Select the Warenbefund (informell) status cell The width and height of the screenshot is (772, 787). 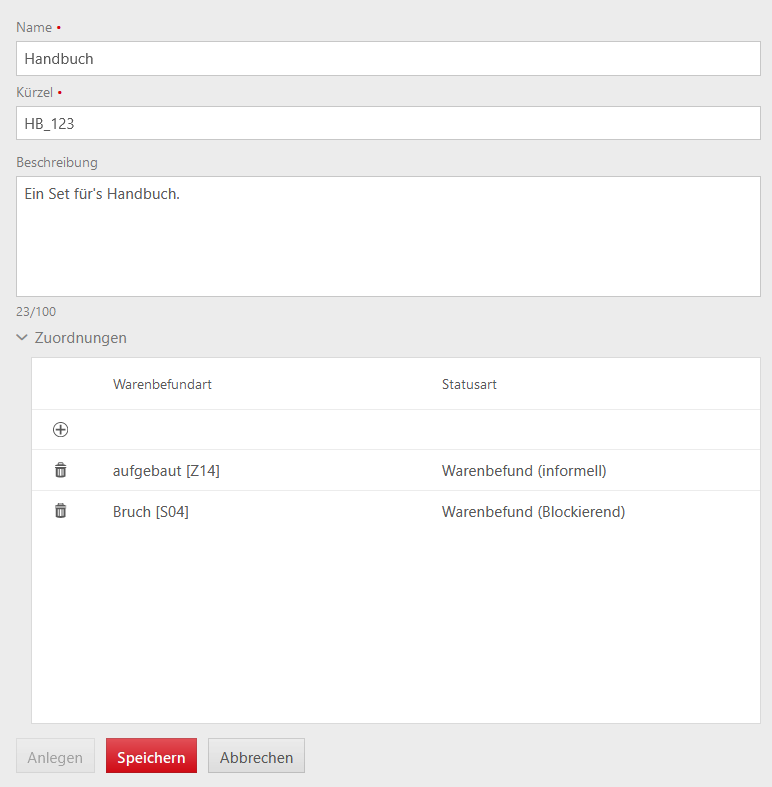click(x=524, y=471)
